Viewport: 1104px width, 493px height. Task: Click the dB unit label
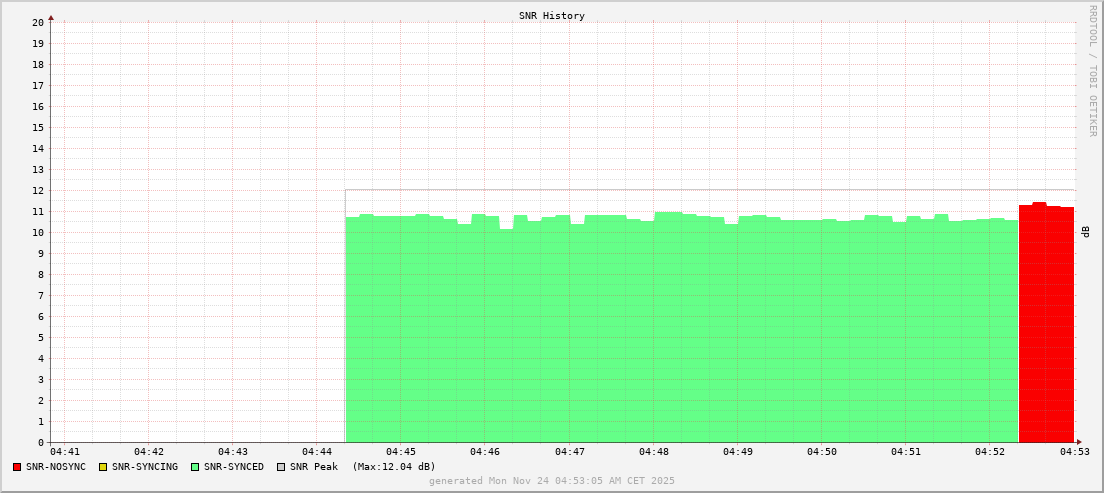click(x=1086, y=232)
